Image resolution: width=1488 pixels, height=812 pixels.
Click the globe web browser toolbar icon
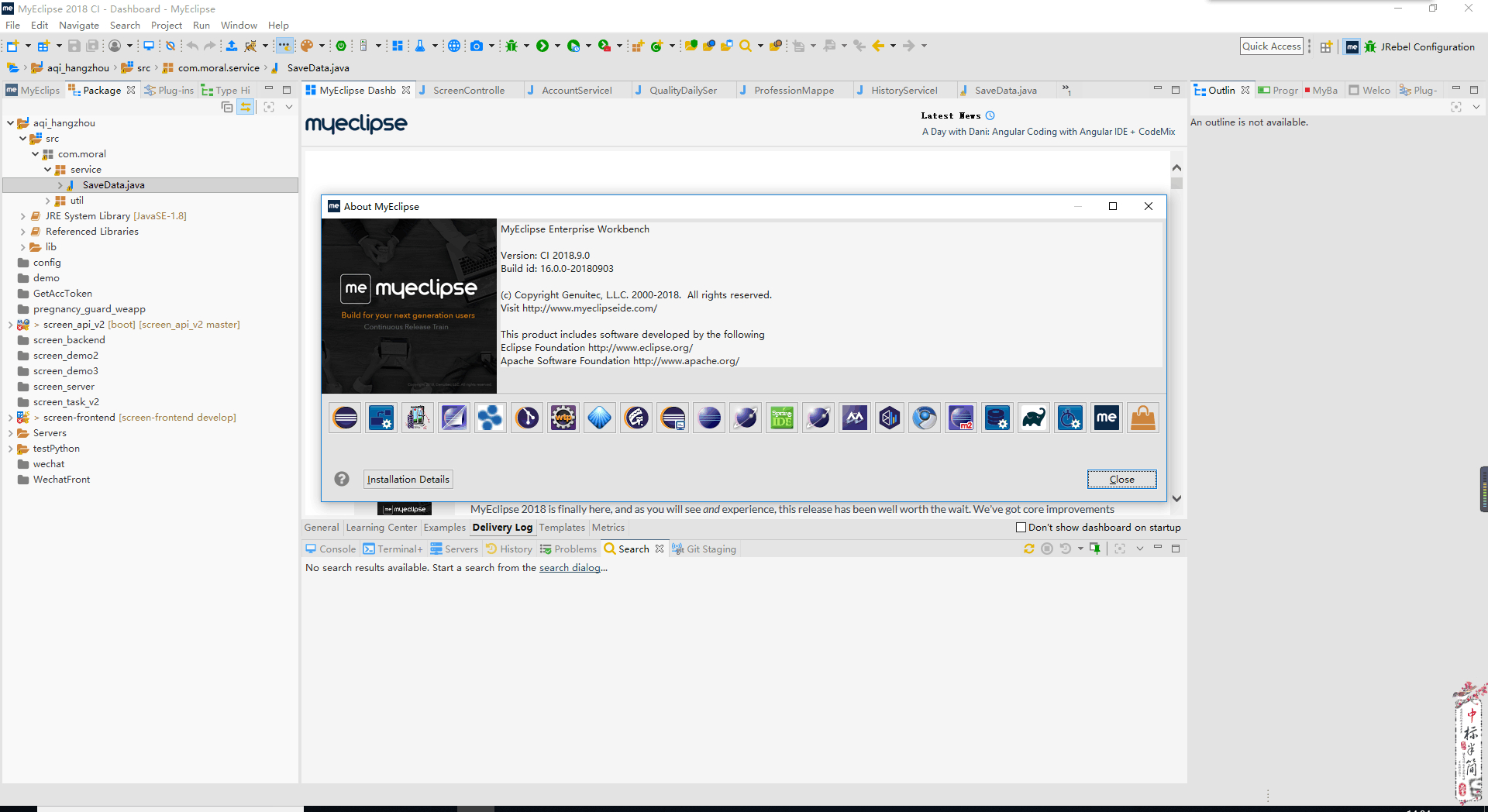454,46
